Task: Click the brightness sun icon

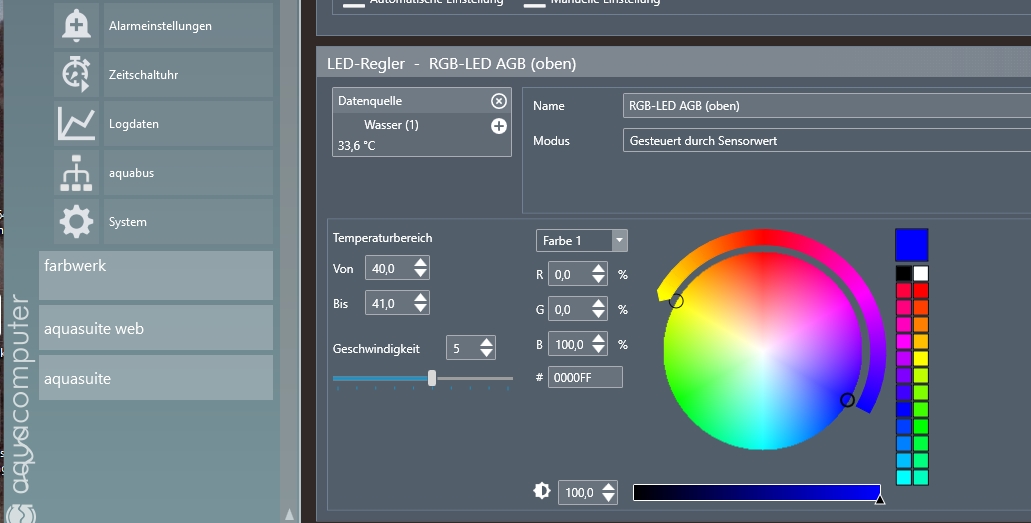Action: click(542, 491)
